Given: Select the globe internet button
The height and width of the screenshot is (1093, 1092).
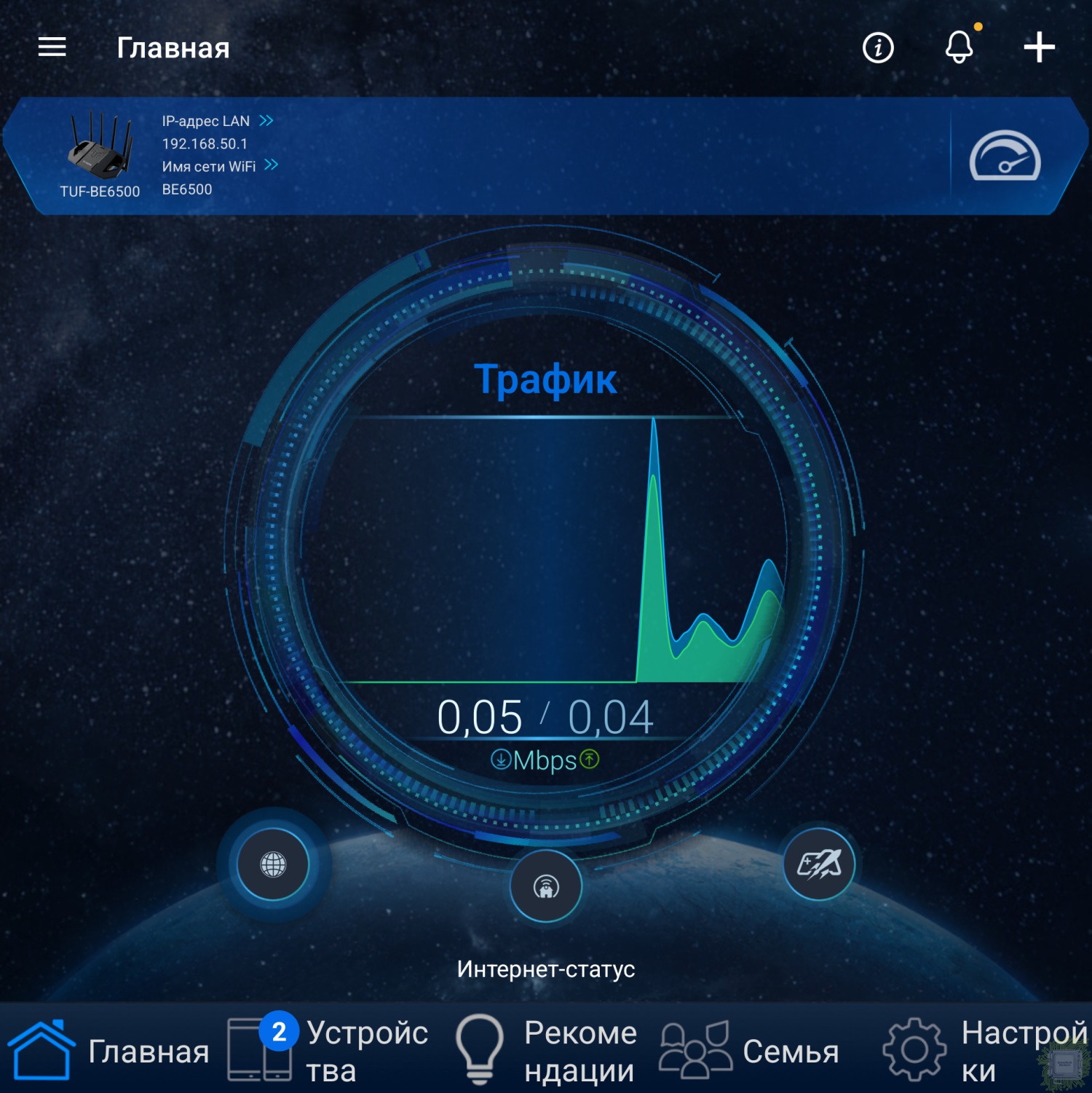Looking at the screenshot, I should (273, 864).
